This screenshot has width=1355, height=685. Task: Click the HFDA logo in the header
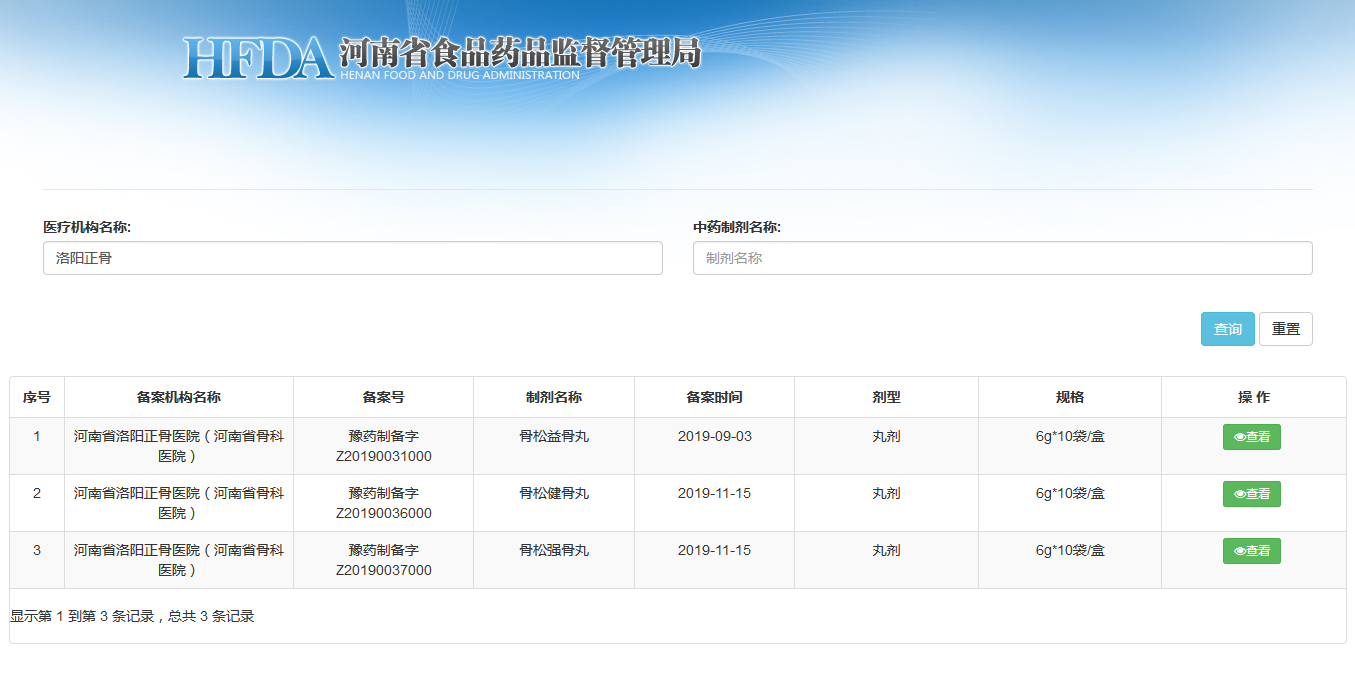pos(257,58)
